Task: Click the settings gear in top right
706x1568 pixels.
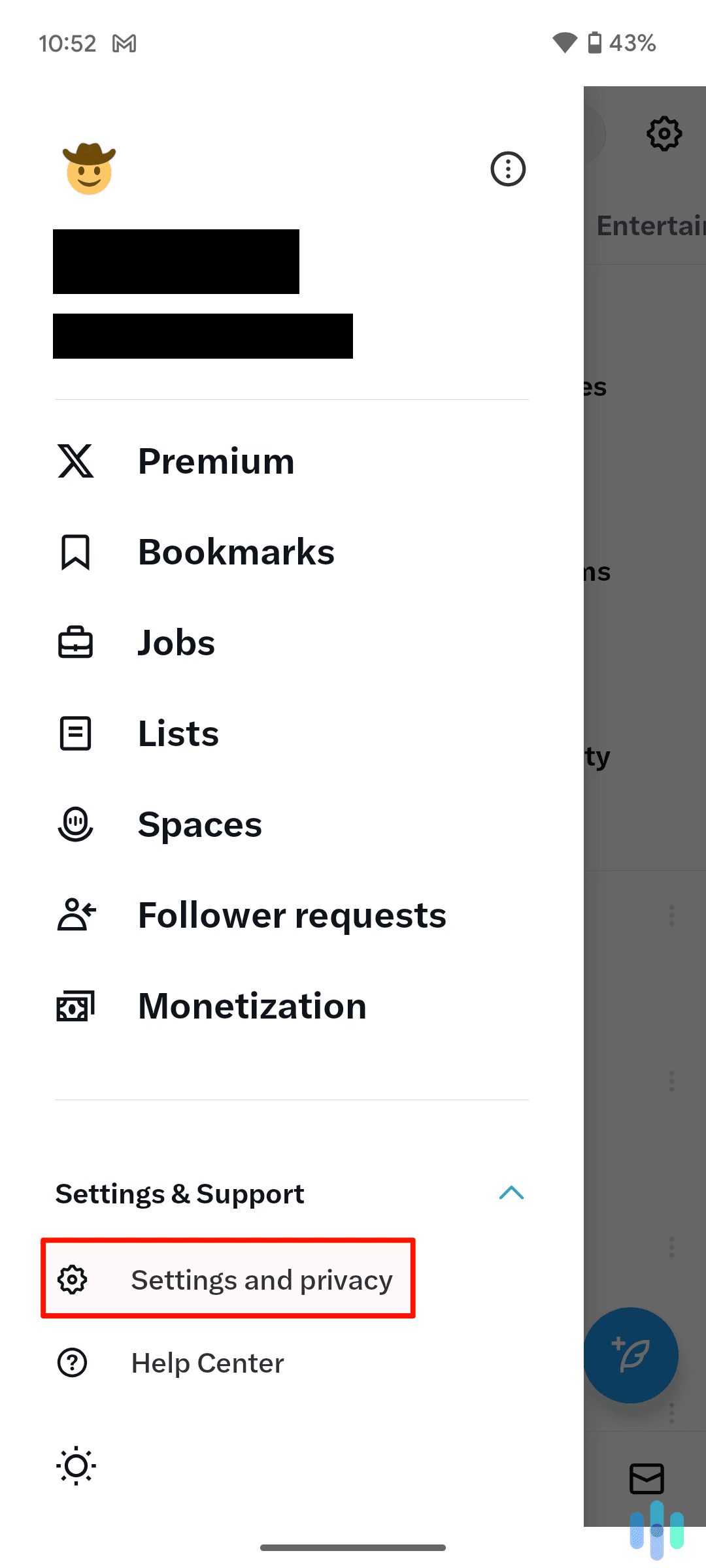Action: (664, 133)
